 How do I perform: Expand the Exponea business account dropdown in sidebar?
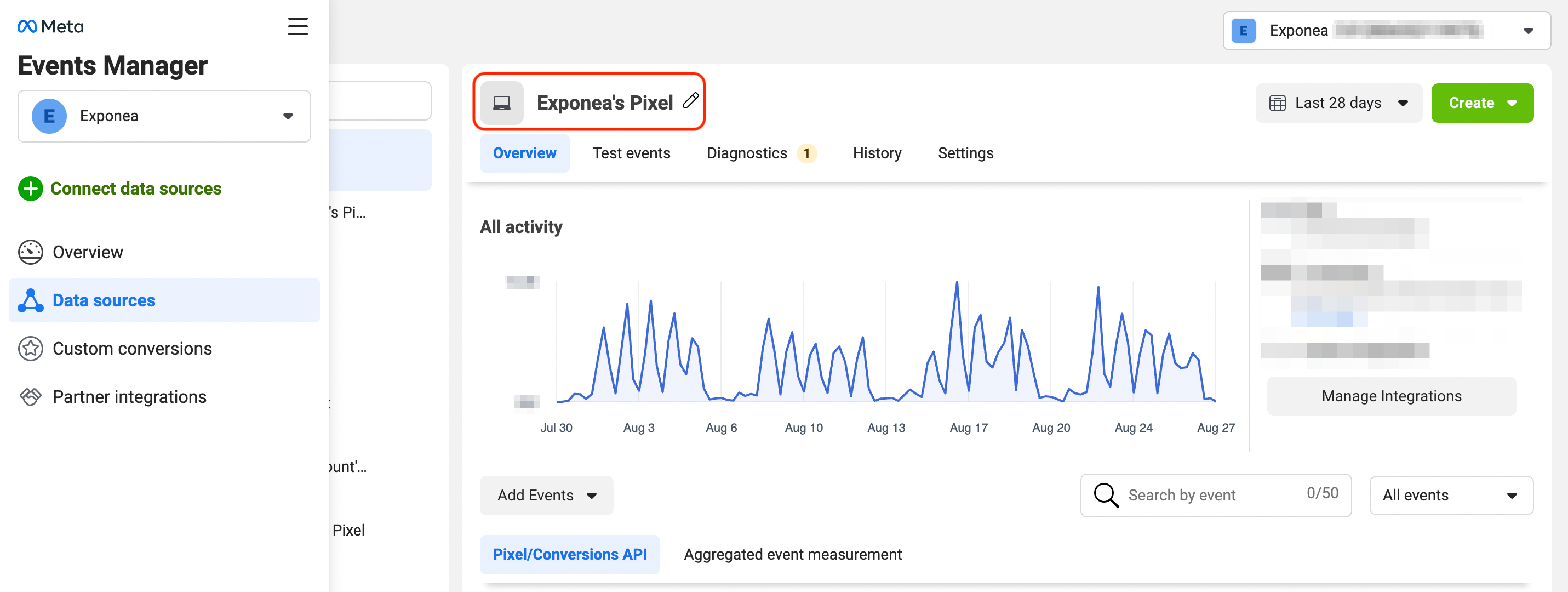(164, 116)
